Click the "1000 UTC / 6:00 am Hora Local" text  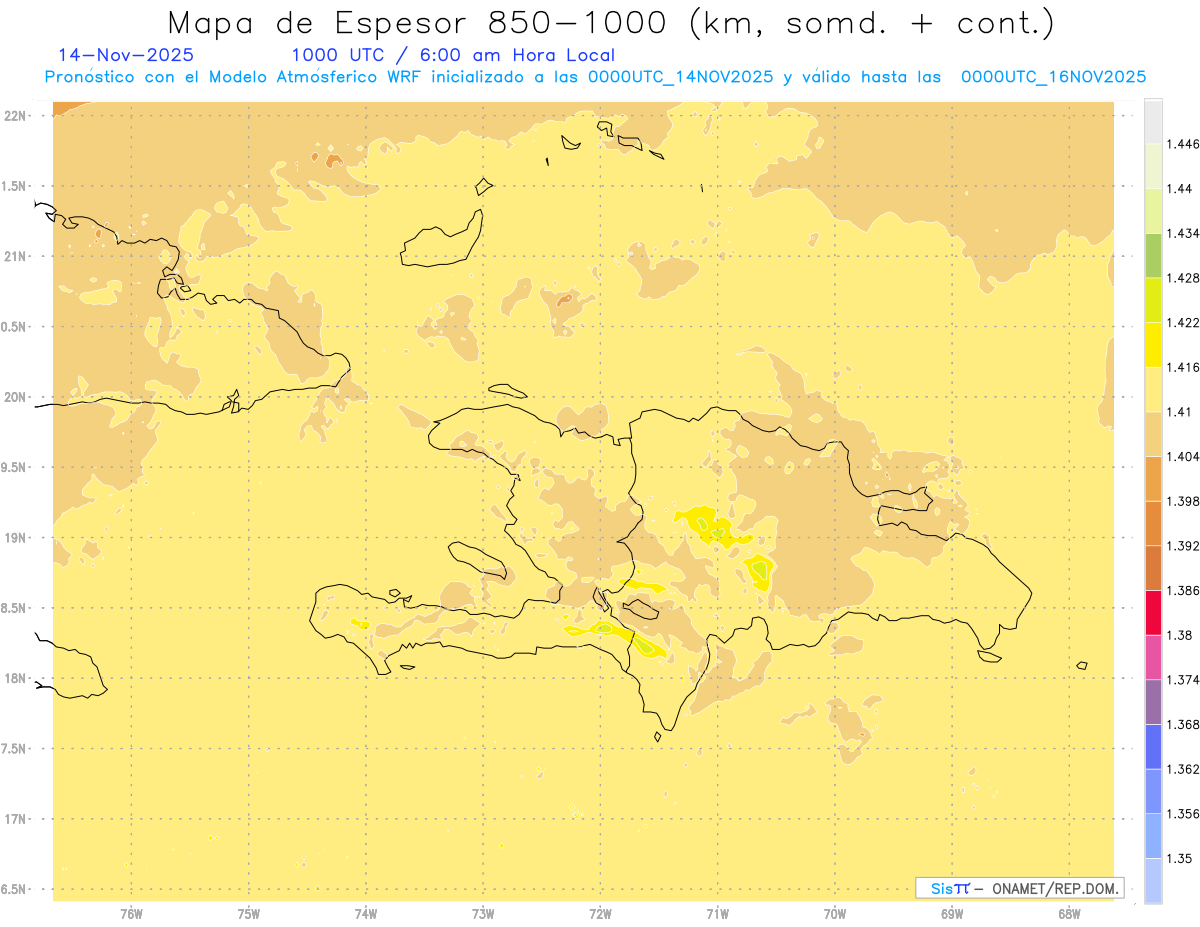pyautogui.click(x=453, y=56)
